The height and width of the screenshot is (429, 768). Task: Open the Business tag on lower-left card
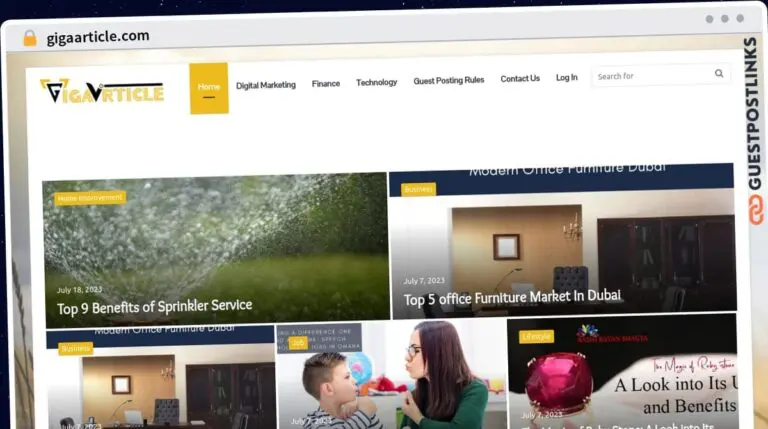click(x=75, y=348)
